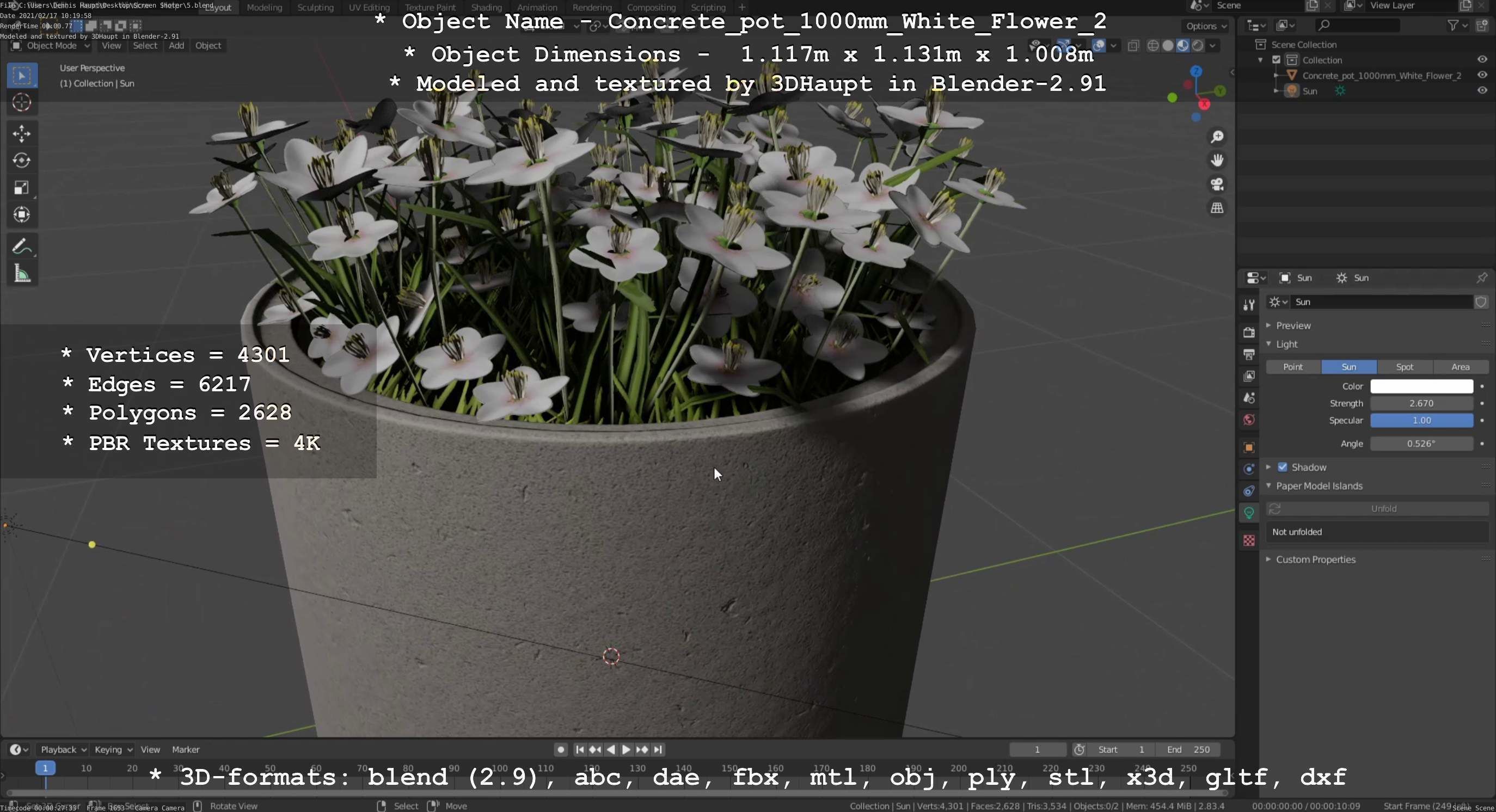
Task: Select the Select Box tool
Action: click(x=22, y=76)
